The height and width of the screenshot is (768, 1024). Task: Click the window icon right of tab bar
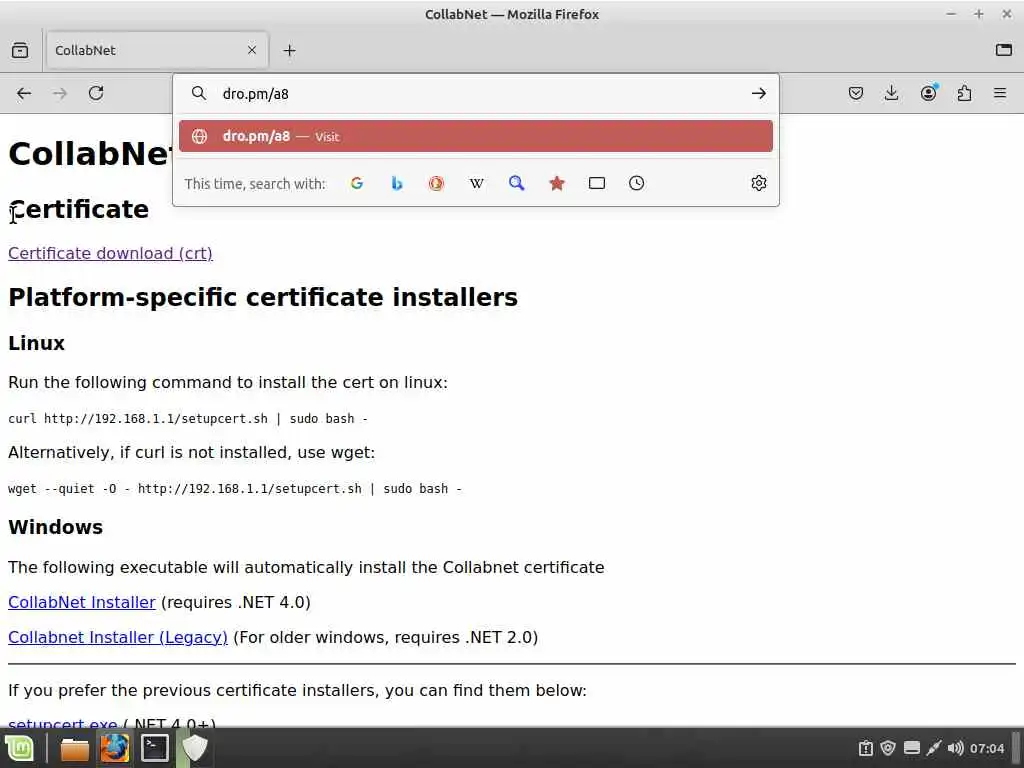click(x=1004, y=50)
